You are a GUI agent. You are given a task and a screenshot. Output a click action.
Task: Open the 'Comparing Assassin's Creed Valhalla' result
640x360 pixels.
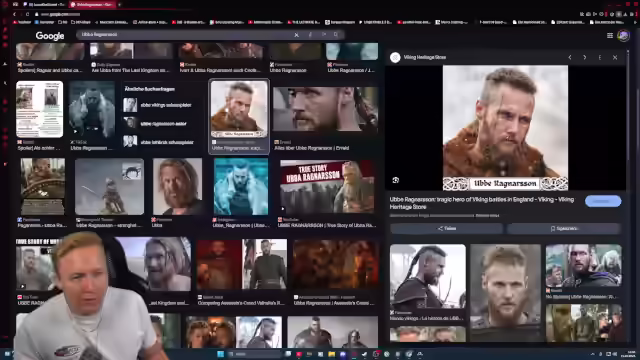click(242, 265)
